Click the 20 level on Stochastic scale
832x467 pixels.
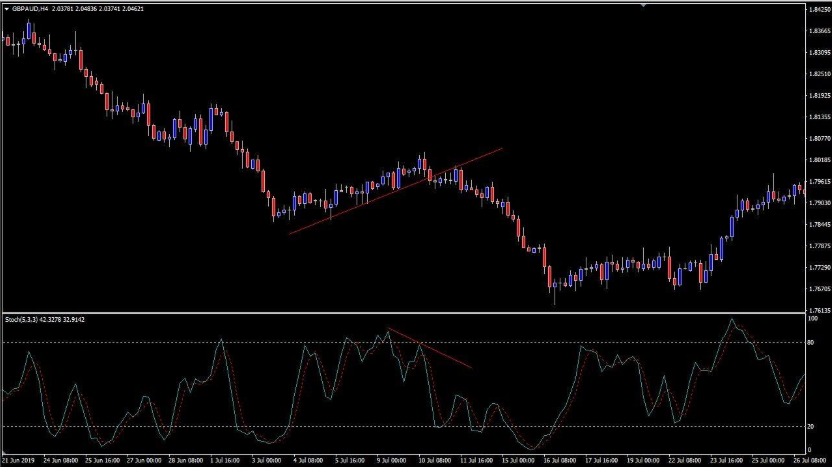[812, 427]
